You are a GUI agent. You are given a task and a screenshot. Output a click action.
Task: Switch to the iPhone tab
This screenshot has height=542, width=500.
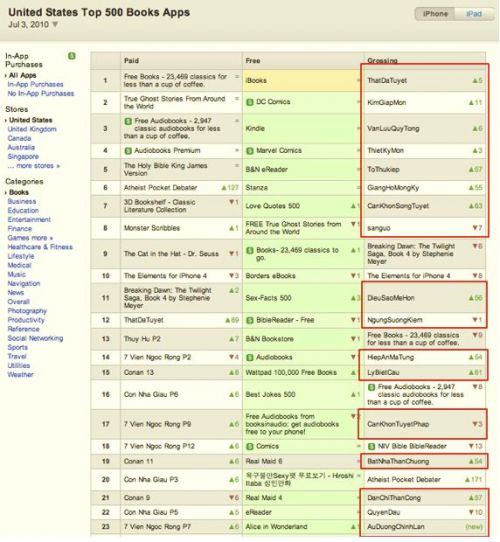(435, 14)
